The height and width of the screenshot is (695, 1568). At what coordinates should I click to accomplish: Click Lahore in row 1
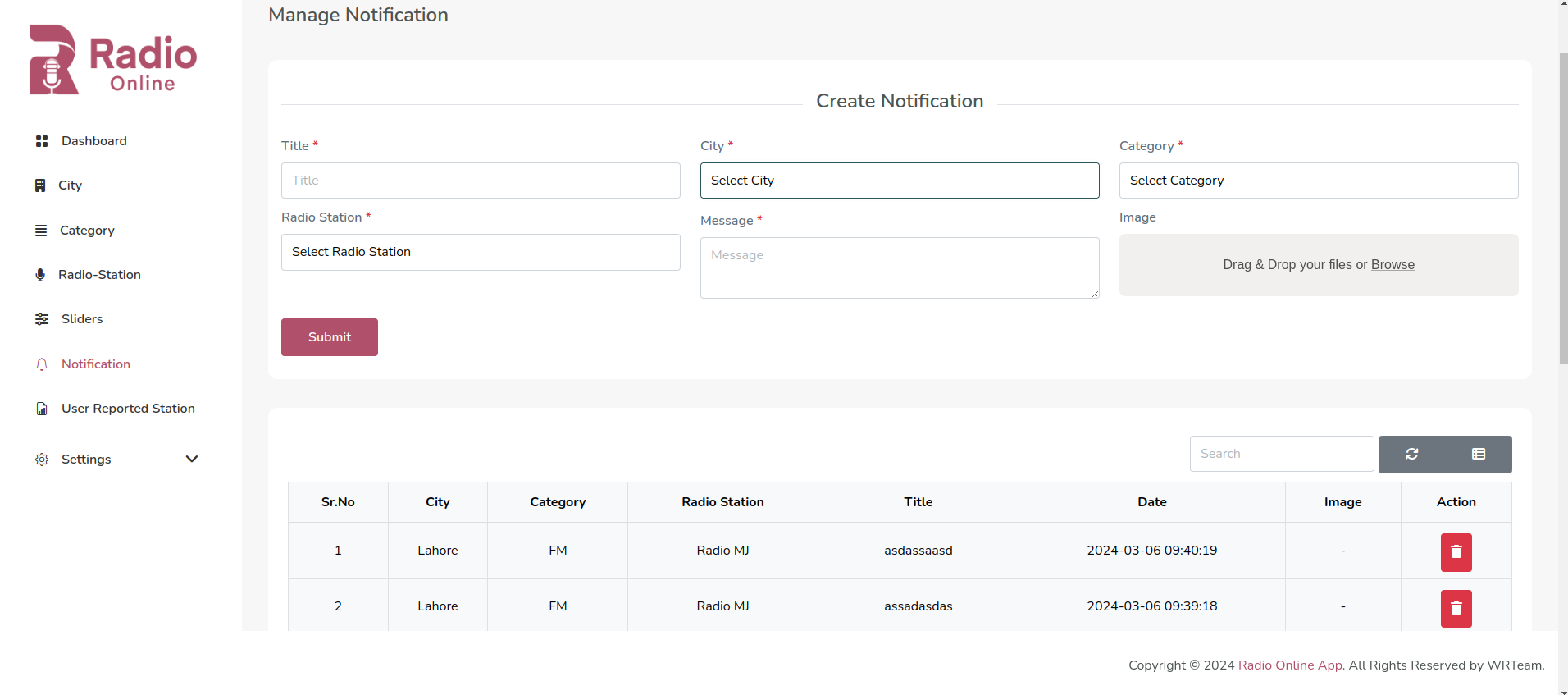tap(438, 551)
